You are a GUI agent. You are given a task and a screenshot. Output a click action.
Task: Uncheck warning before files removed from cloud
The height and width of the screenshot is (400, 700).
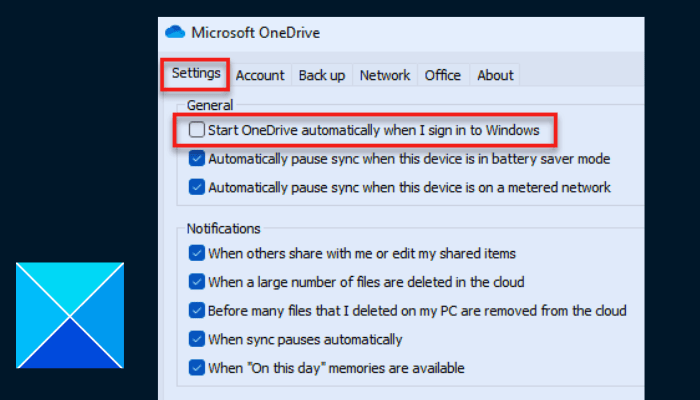[197, 311]
